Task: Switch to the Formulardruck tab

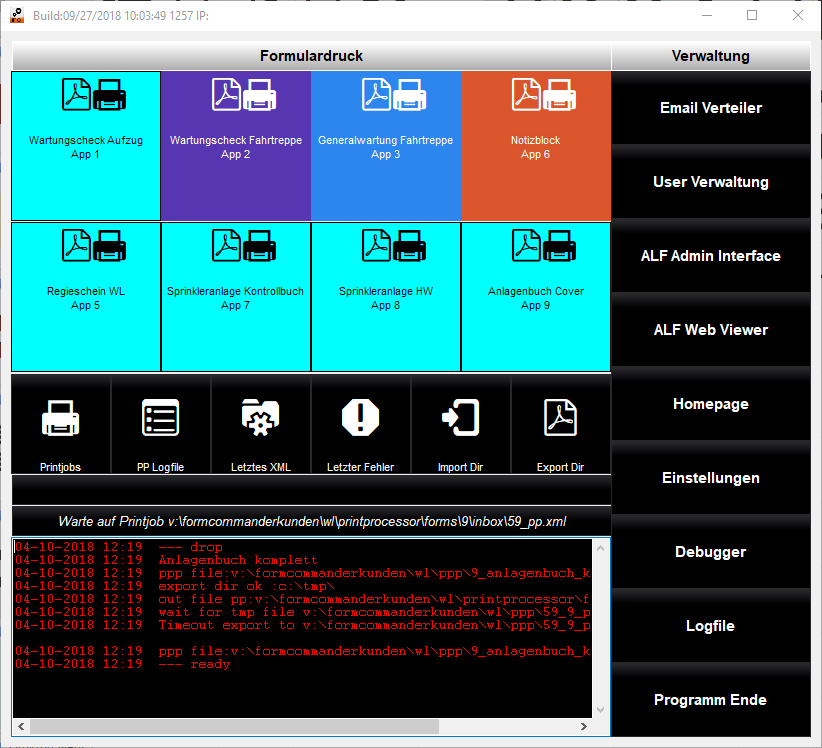Action: (x=310, y=55)
